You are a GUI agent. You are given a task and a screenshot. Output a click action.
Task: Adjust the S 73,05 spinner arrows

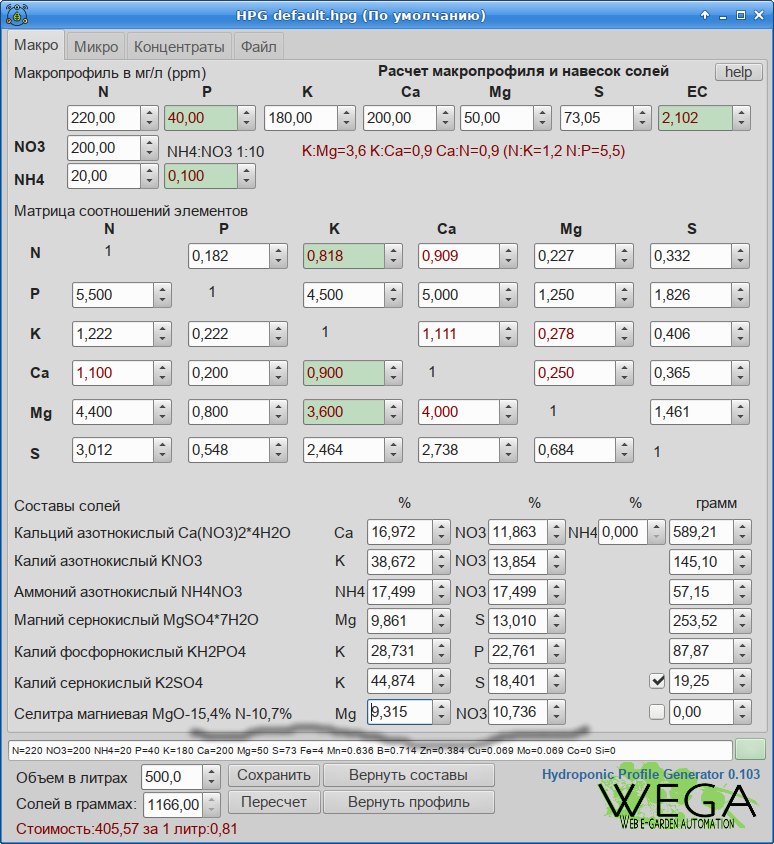[x=642, y=118]
